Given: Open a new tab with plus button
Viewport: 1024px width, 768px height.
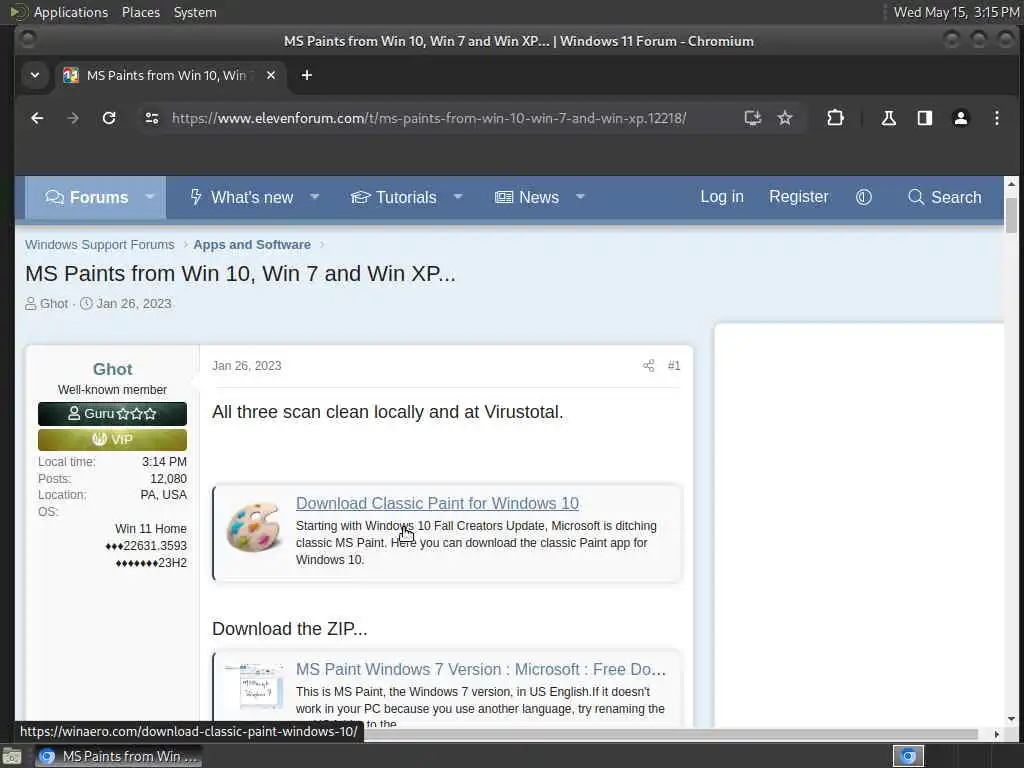Looking at the screenshot, I should (306, 75).
